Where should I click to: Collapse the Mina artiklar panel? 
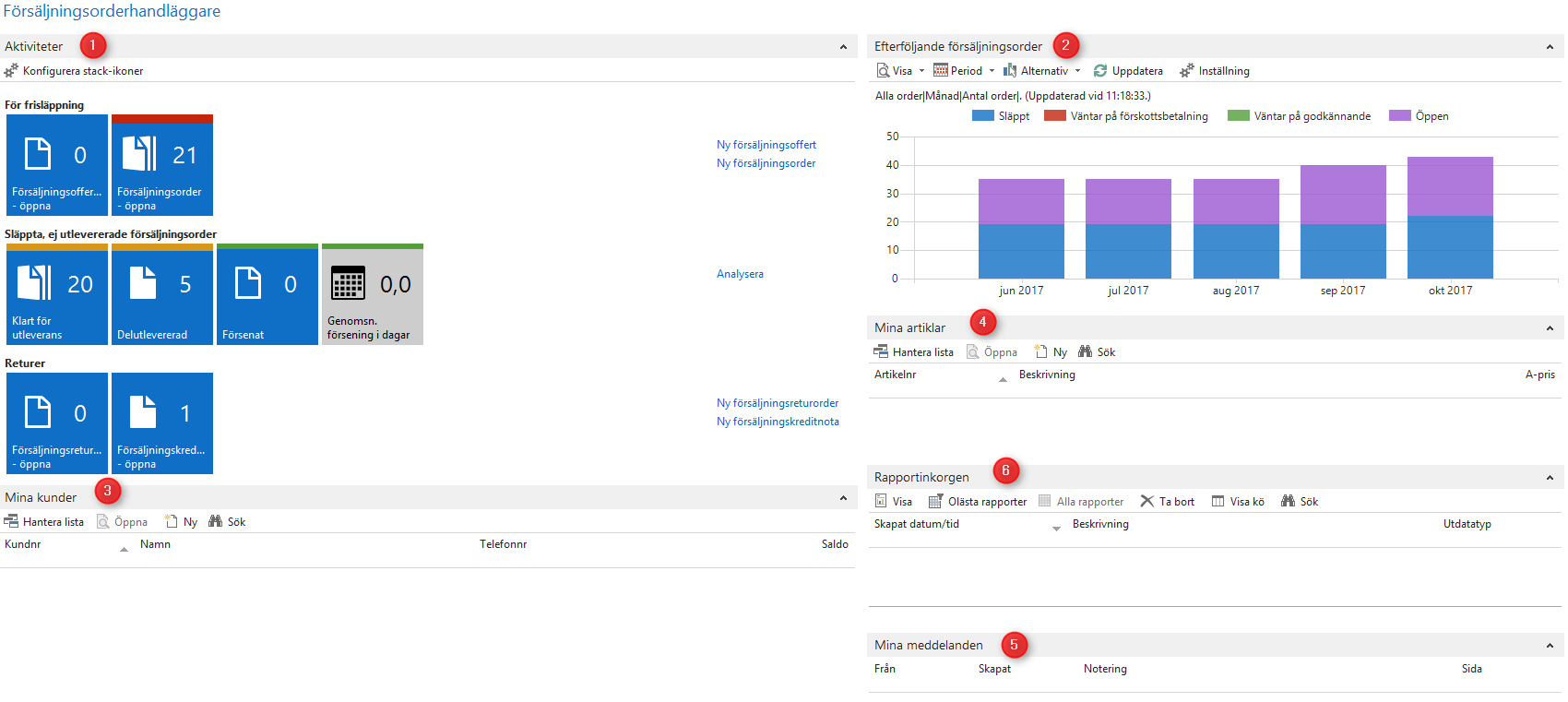tap(1550, 328)
